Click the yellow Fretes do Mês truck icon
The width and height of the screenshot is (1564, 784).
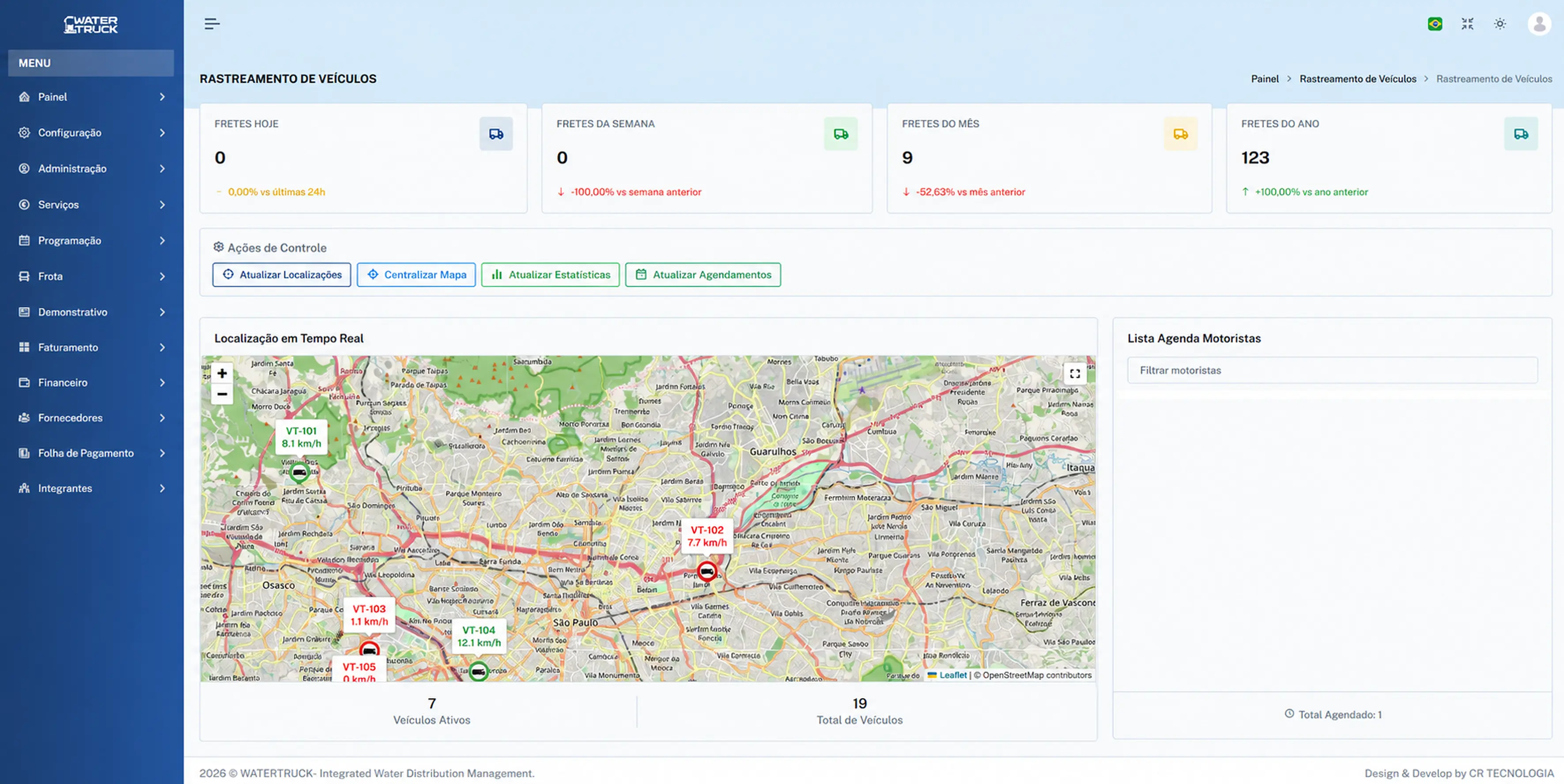point(1180,134)
